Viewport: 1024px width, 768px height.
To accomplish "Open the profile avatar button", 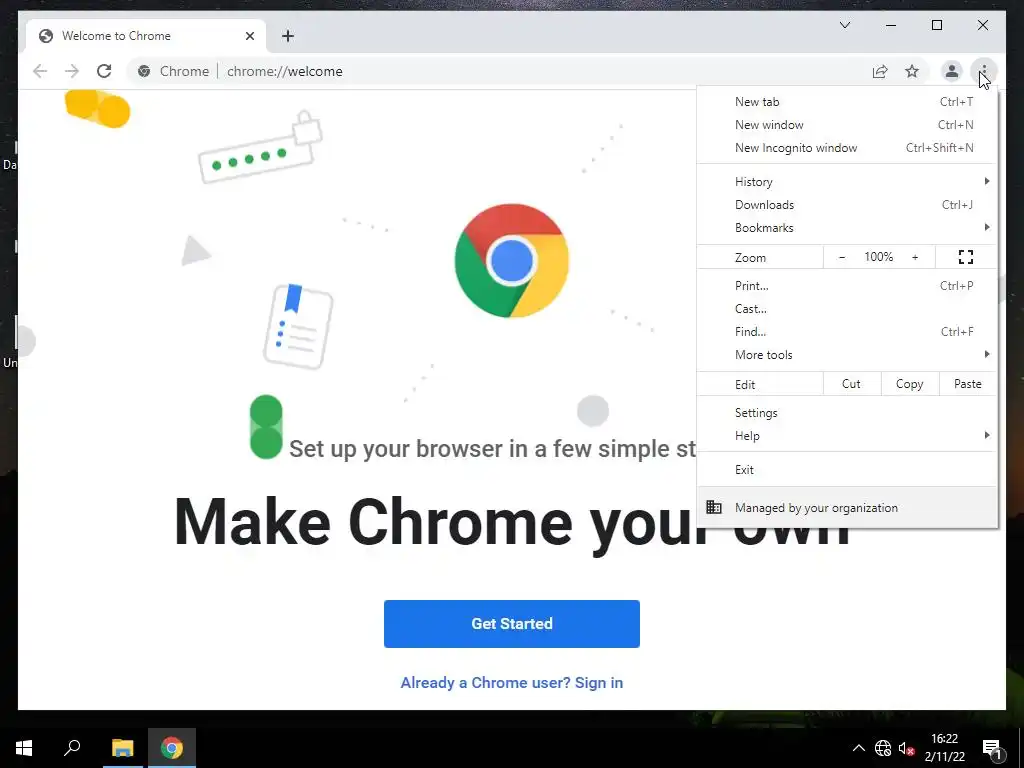I will (x=952, y=71).
